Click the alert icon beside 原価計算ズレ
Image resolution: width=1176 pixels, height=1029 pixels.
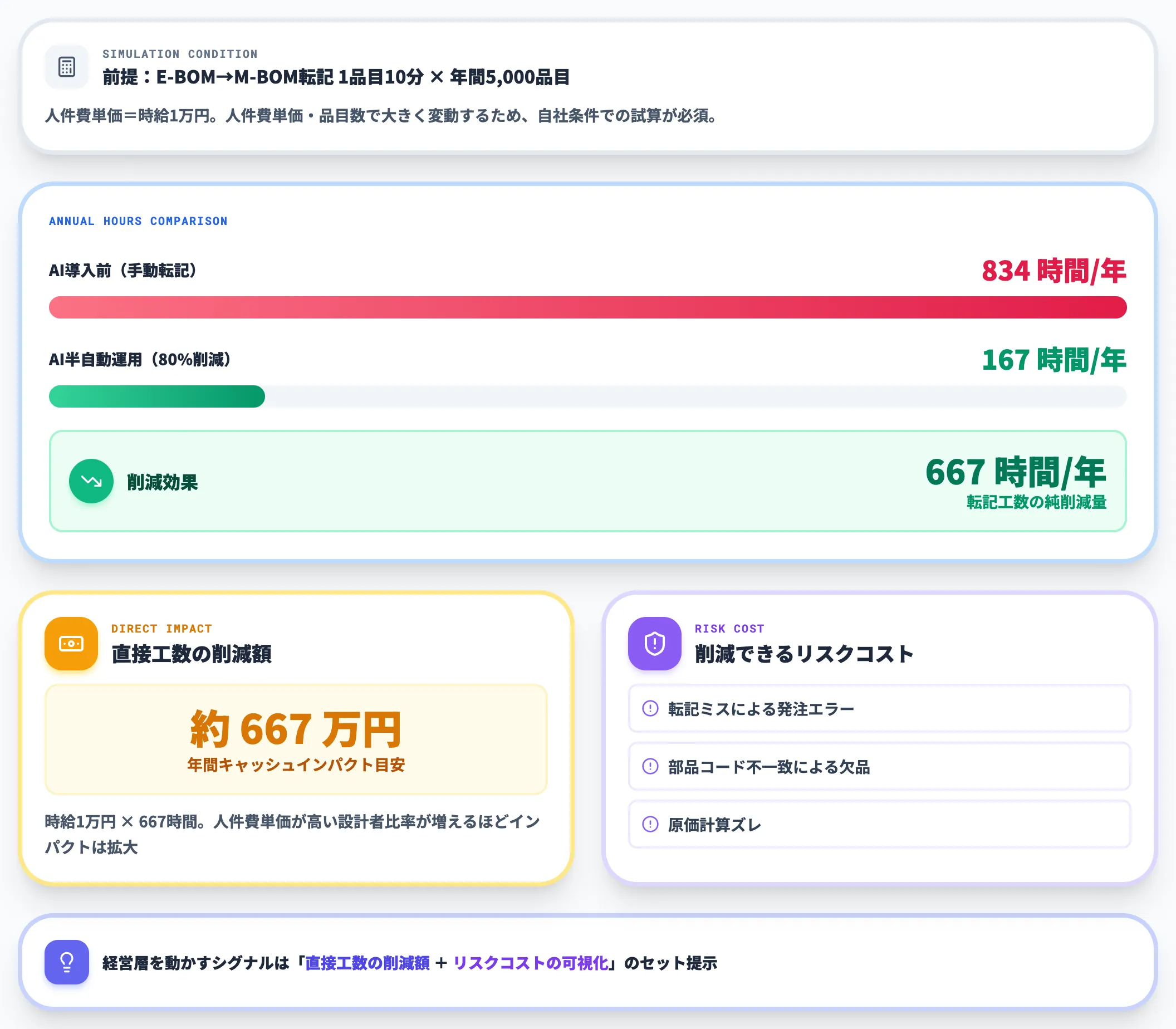pyautogui.click(x=650, y=825)
